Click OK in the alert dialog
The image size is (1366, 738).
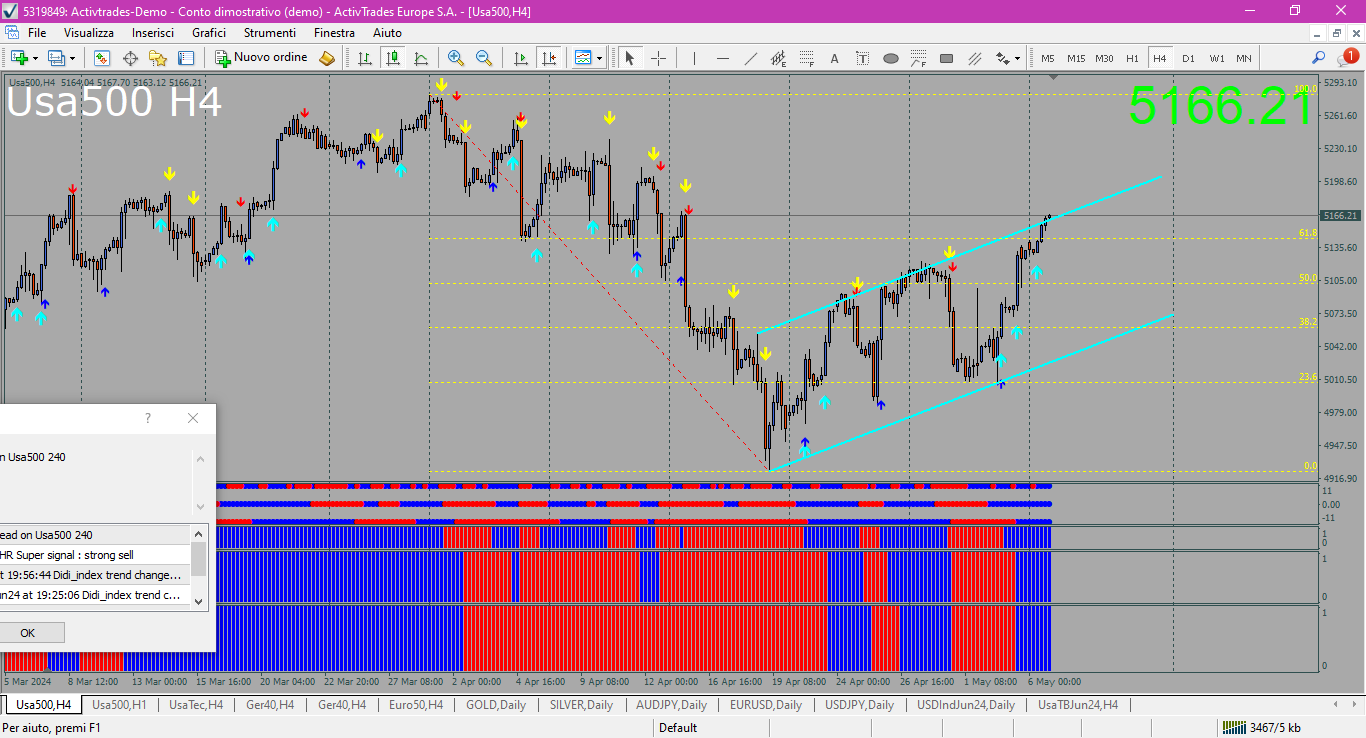pyautogui.click(x=27, y=632)
